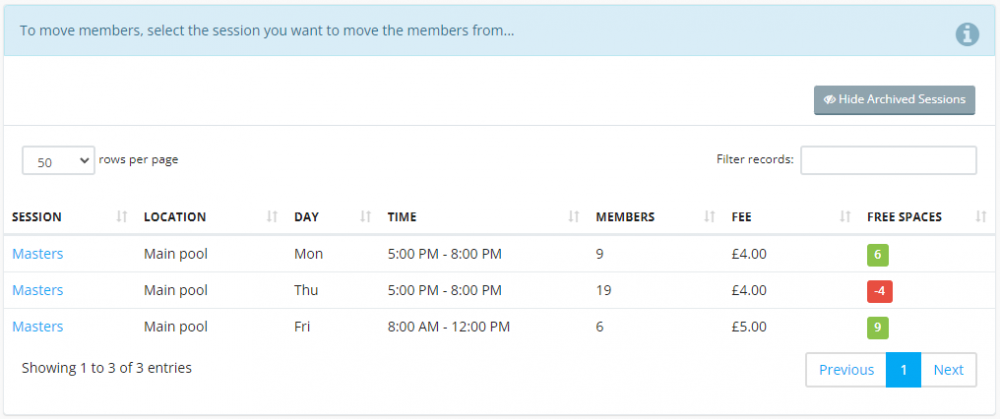Go to the Previous page
This screenshot has width=1000, height=419.
[x=846, y=370]
